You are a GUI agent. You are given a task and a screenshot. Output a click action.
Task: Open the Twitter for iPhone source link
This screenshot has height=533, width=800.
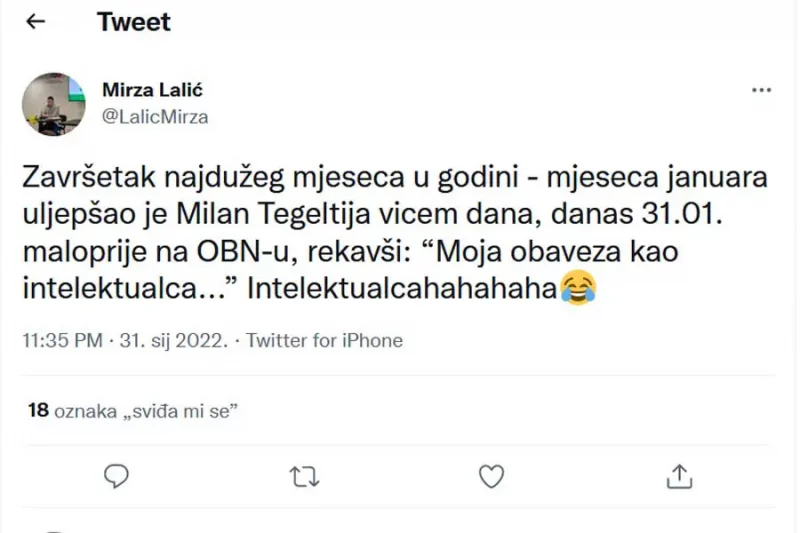point(324,341)
